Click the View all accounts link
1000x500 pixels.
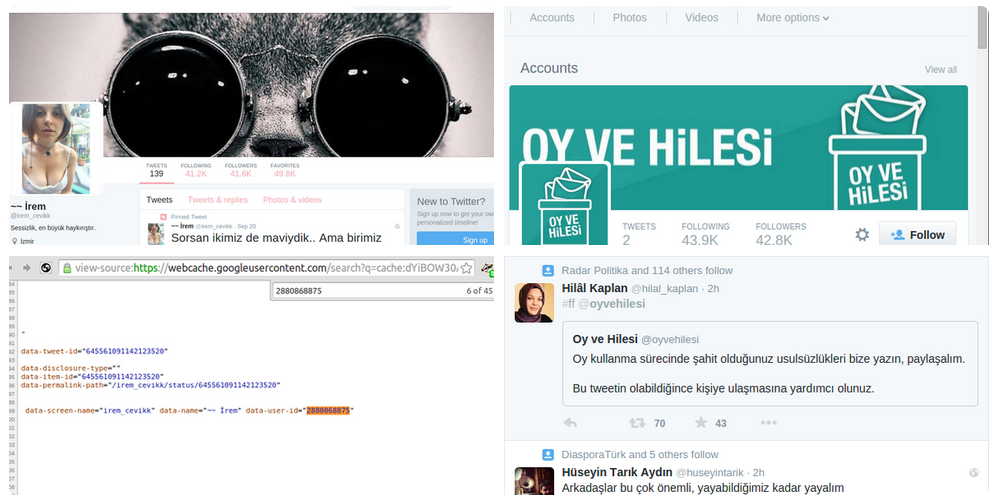click(941, 70)
